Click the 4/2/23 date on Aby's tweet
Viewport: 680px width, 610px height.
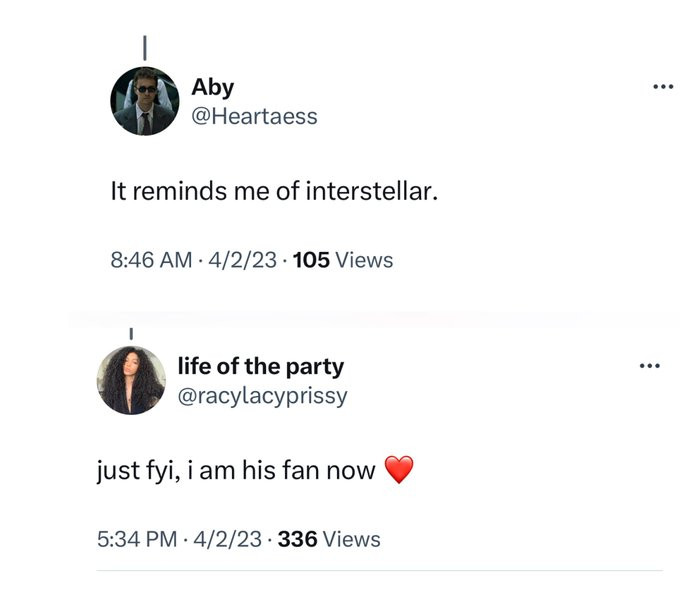pos(242,260)
